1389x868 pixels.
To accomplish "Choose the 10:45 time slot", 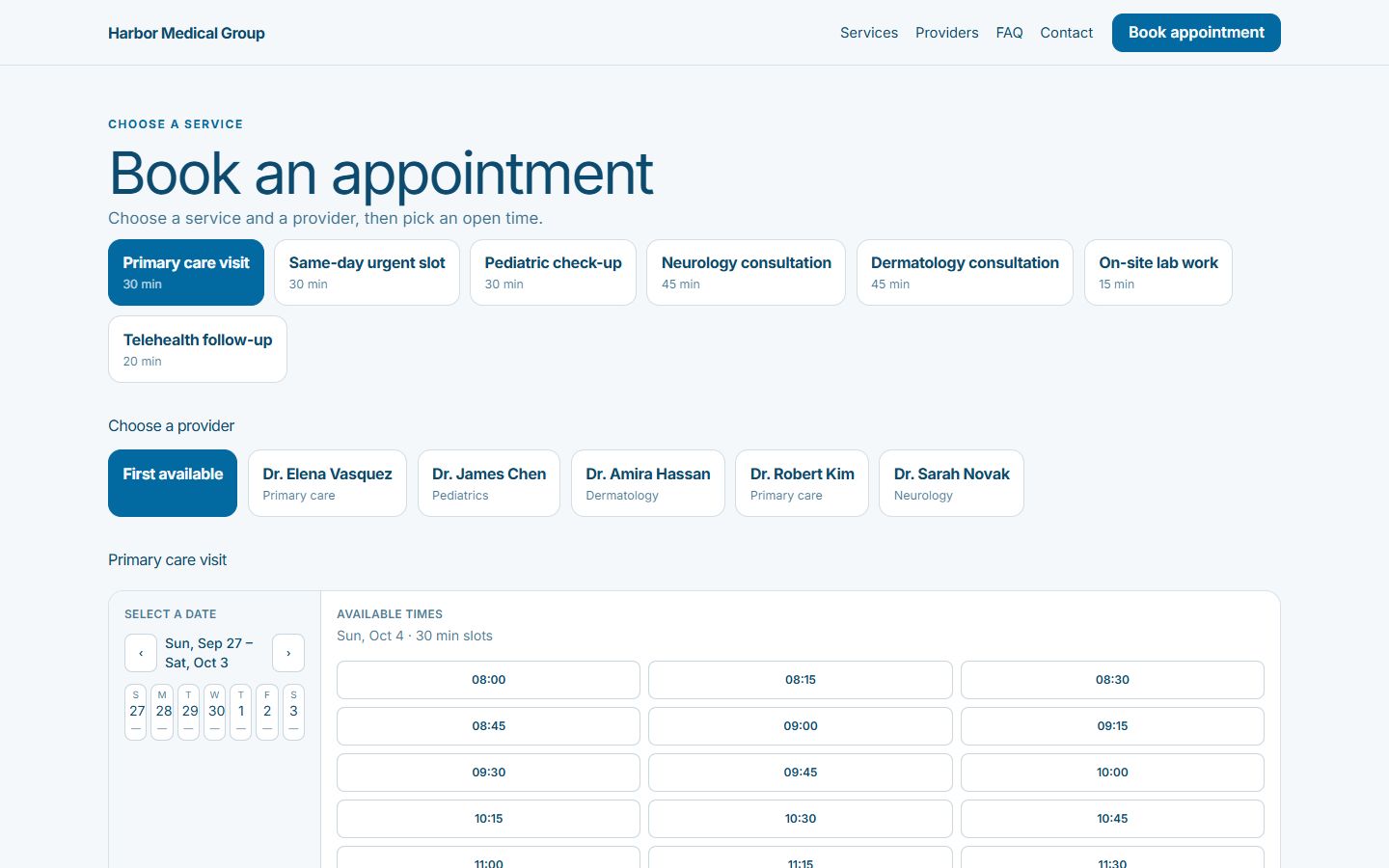I will [x=1112, y=819].
